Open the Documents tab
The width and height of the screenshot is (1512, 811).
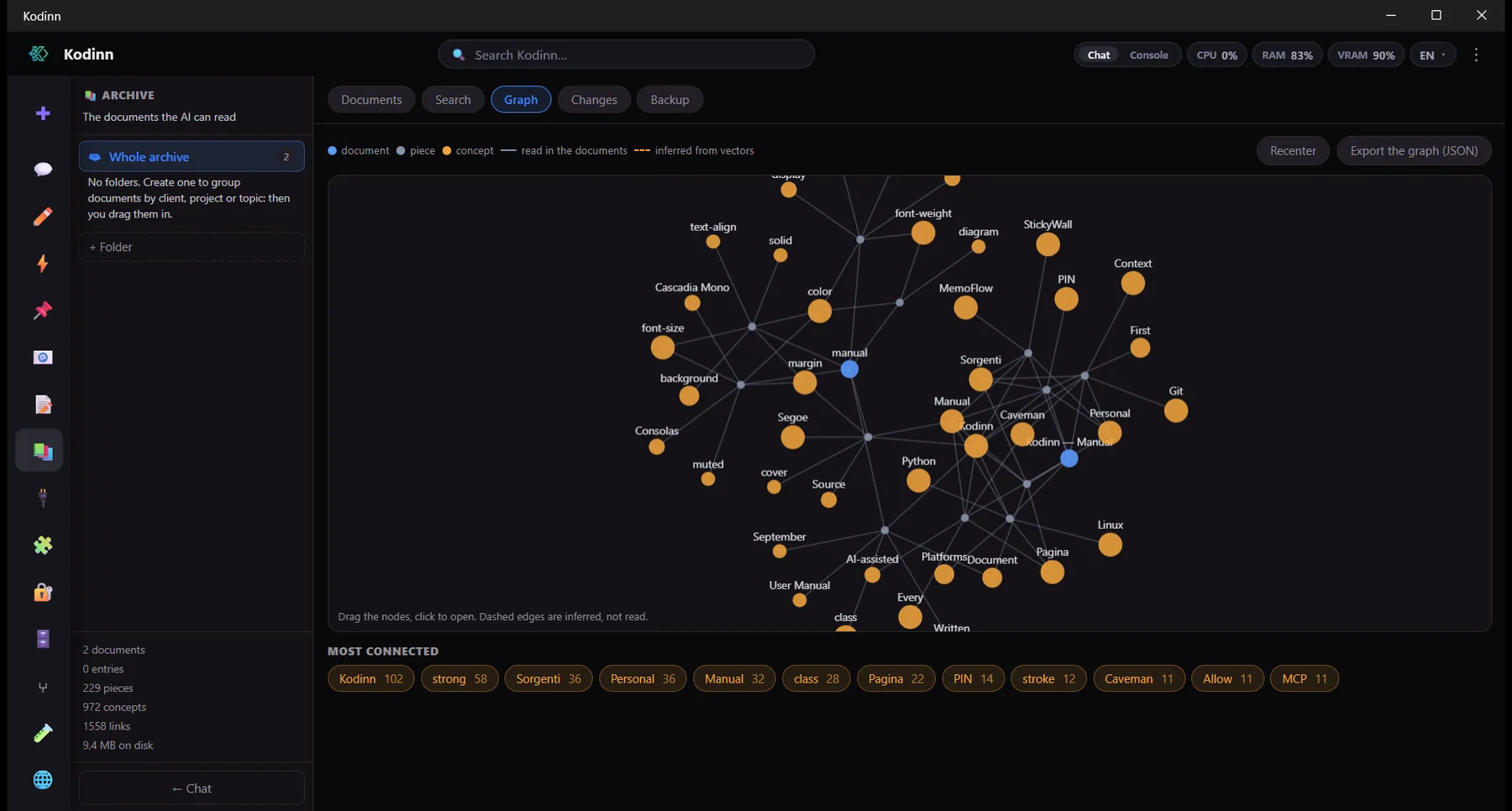371,99
